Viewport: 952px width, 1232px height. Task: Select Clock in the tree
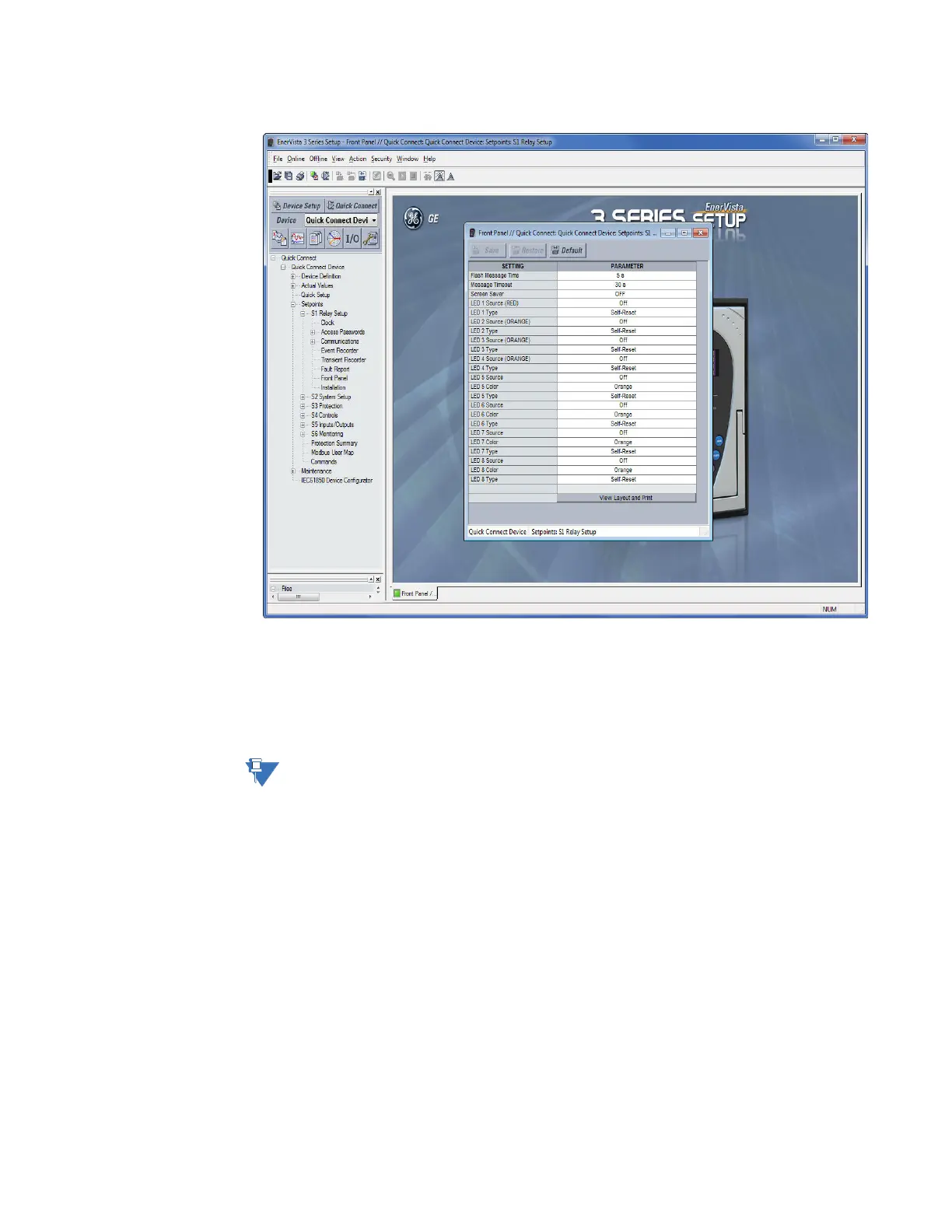[327, 323]
